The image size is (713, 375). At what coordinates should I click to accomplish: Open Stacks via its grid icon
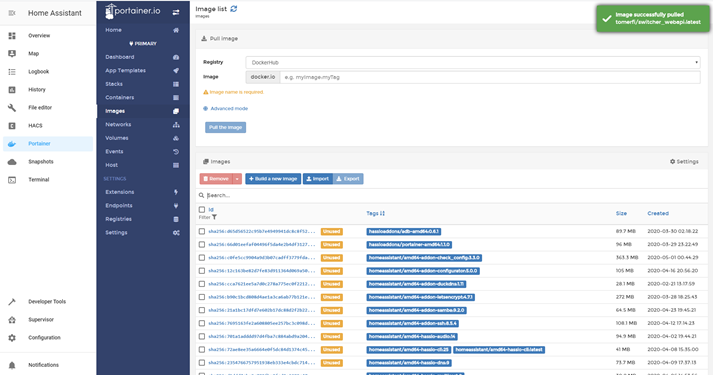point(176,84)
